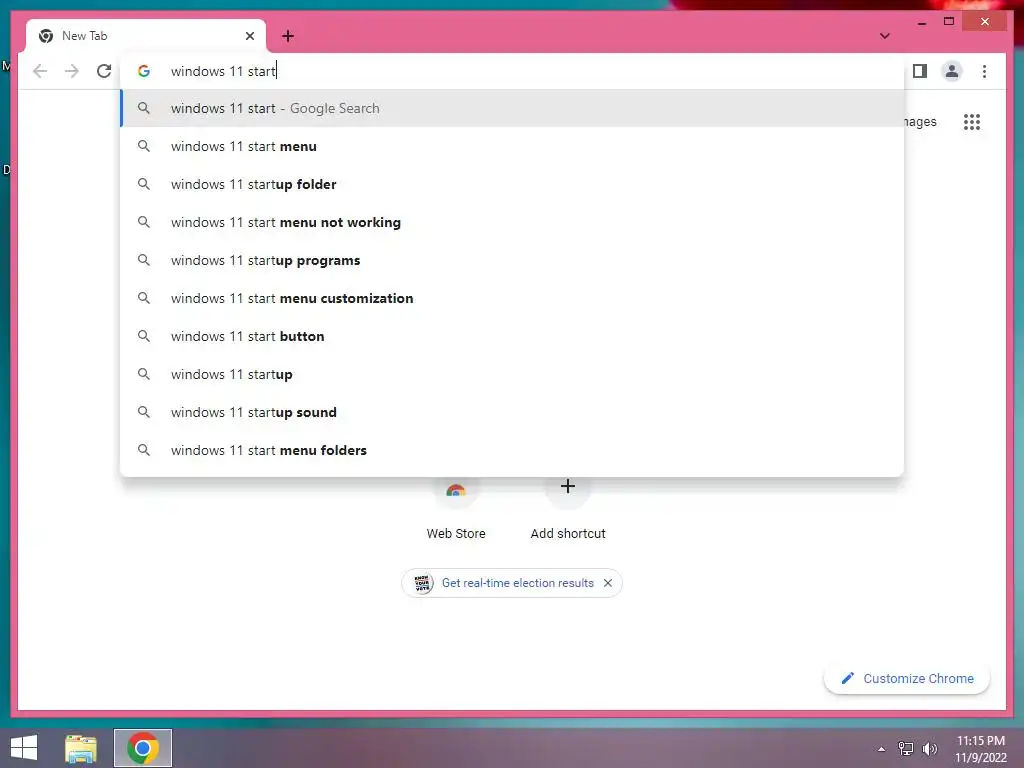The height and width of the screenshot is (768, 1024).
Task: Open File Explorer from the taskbar
Action: click(x=81, y=748)
